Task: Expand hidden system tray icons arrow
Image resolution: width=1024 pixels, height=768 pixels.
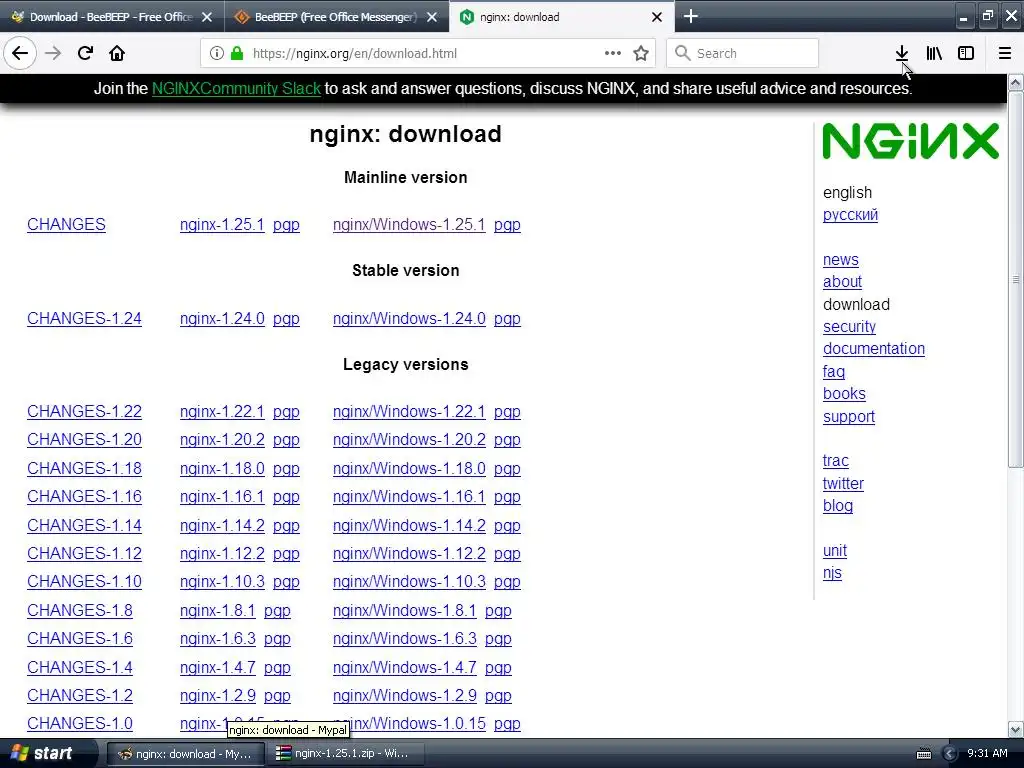Action: pyautogui.click(x=950, y=754)
